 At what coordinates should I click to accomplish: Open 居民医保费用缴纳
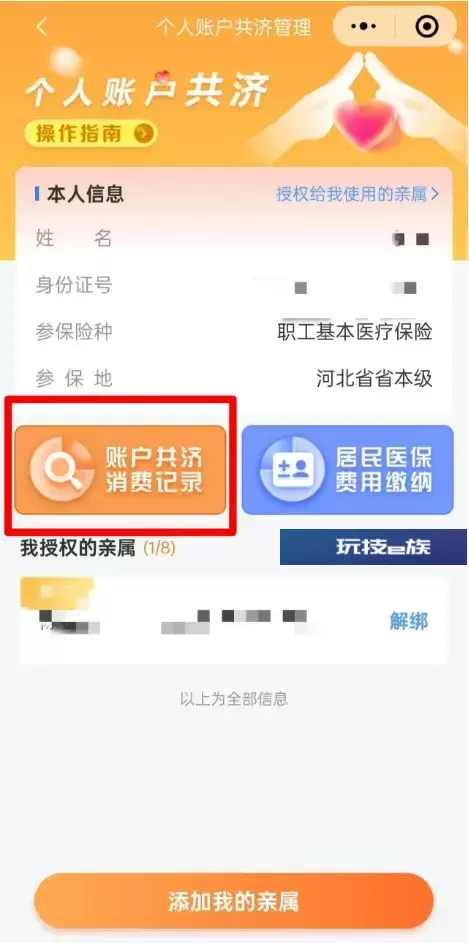[x=348, y=470]
